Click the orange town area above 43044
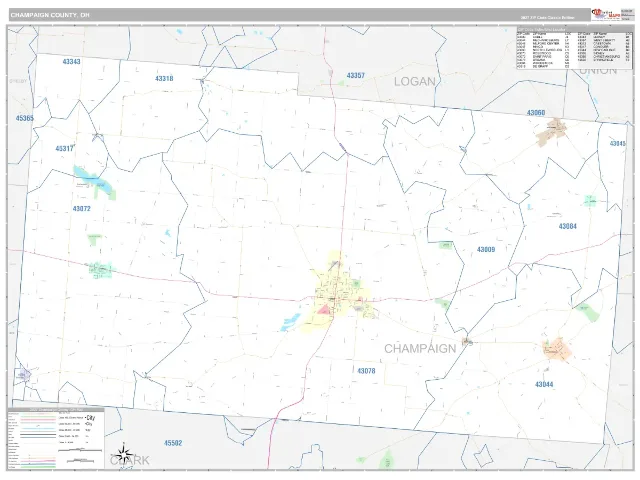Image resolution: width=640 pixels, height=480 pixels. (x=556, y=350)
